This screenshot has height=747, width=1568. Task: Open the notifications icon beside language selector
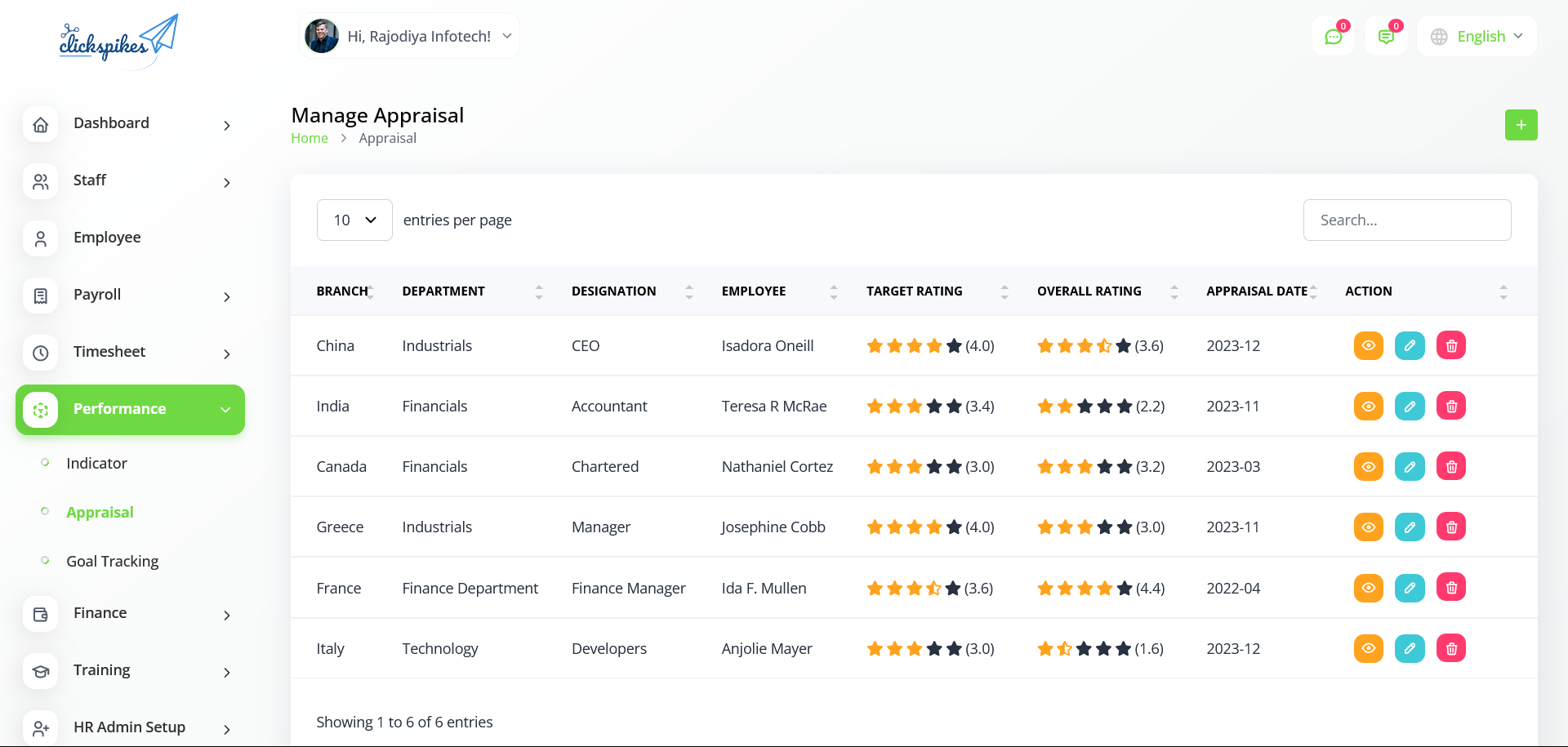1386,37
